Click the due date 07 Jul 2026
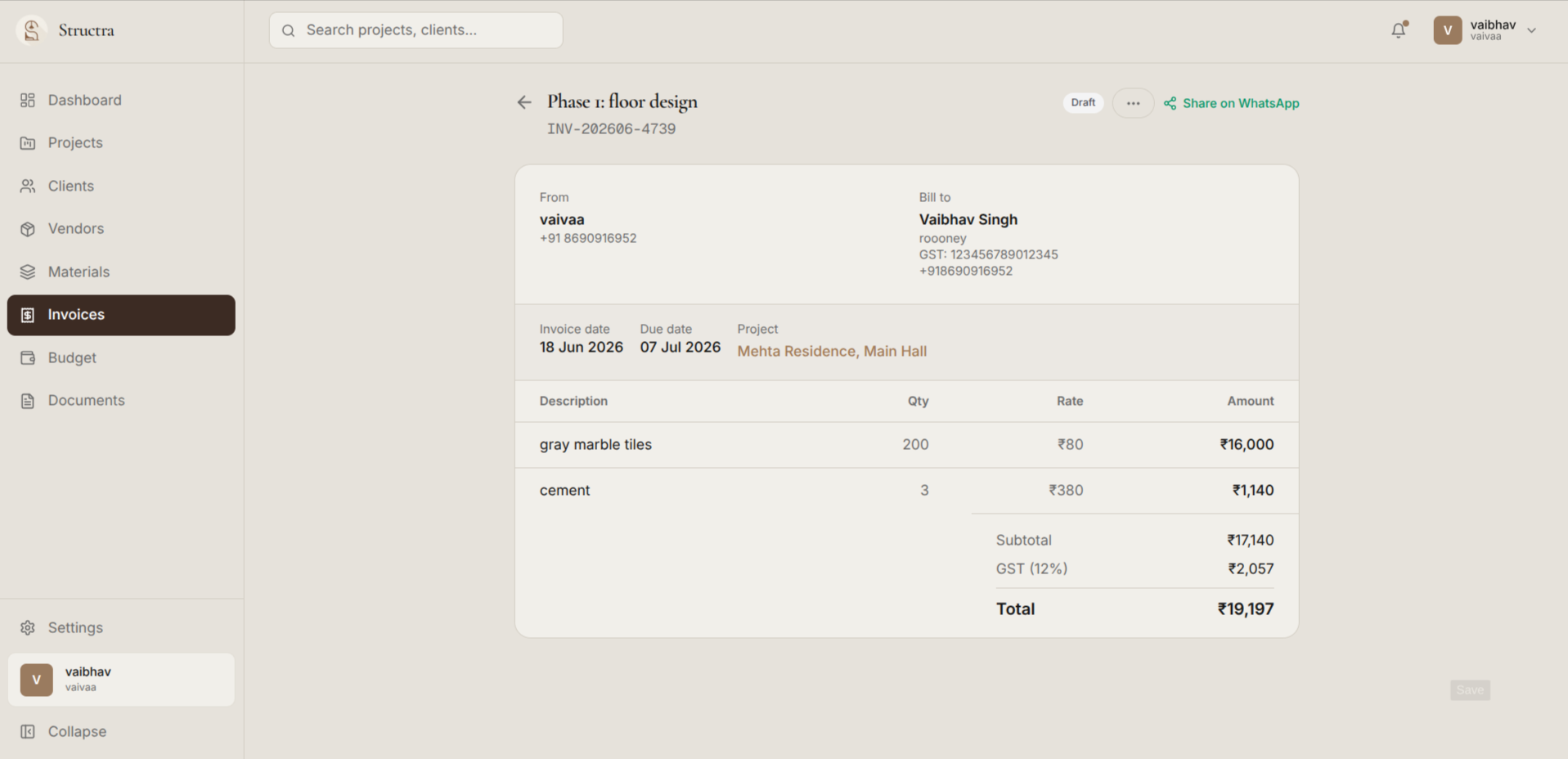The width and height of the screenshot is (1568, 759). click(x=680, y=347)
